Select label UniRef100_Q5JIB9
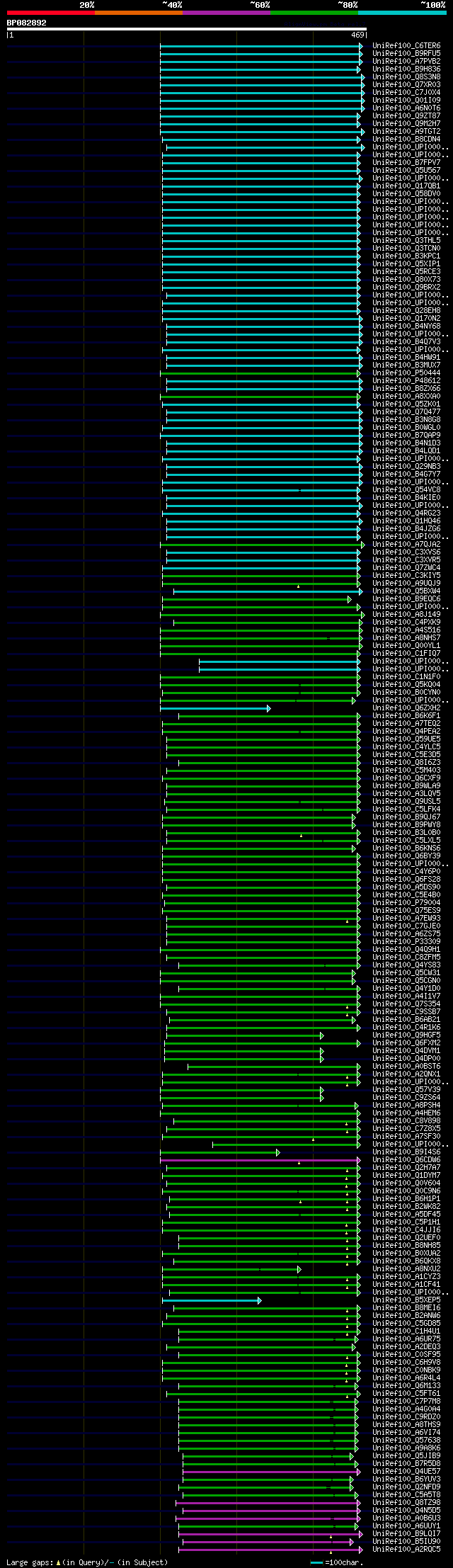This screenshot has height=1568, width=453. coord(406,1456)
